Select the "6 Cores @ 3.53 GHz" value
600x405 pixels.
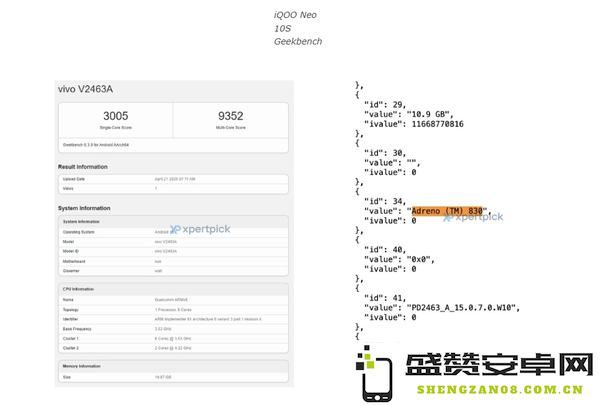[173, 339]
